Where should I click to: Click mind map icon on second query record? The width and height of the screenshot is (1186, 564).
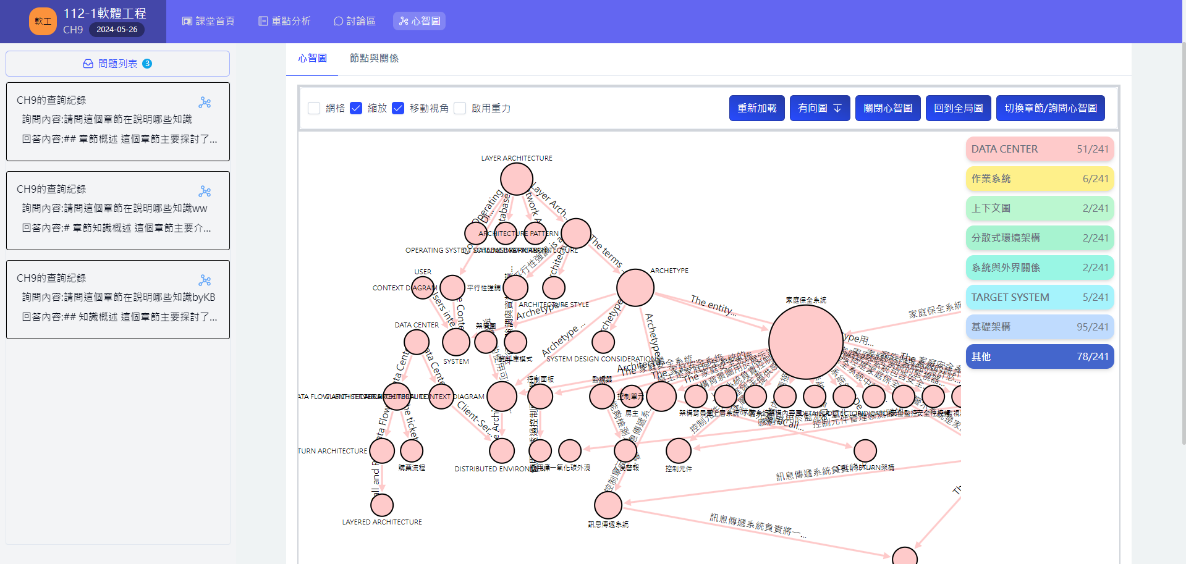[205, 191]
